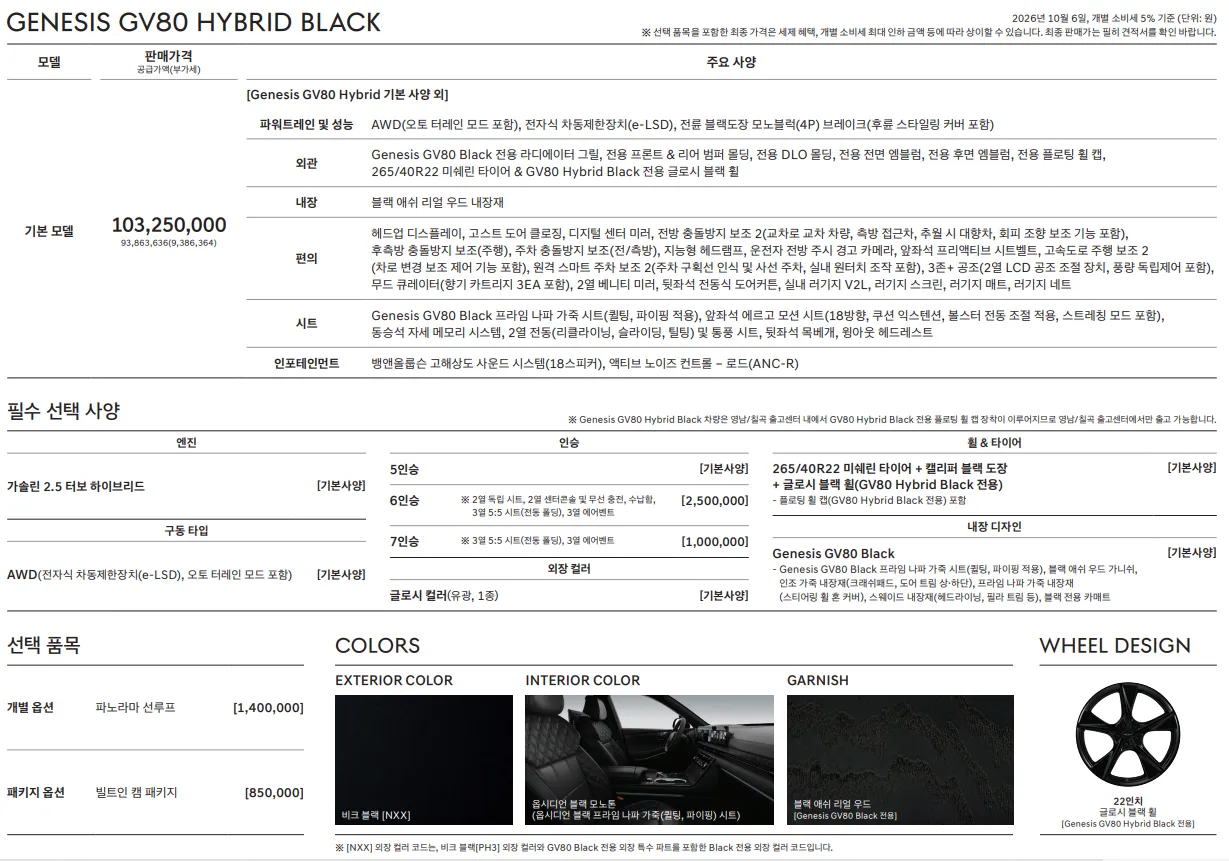Click the 구동 타입 subheading
1229x861 pixels.
pos(186,530)
